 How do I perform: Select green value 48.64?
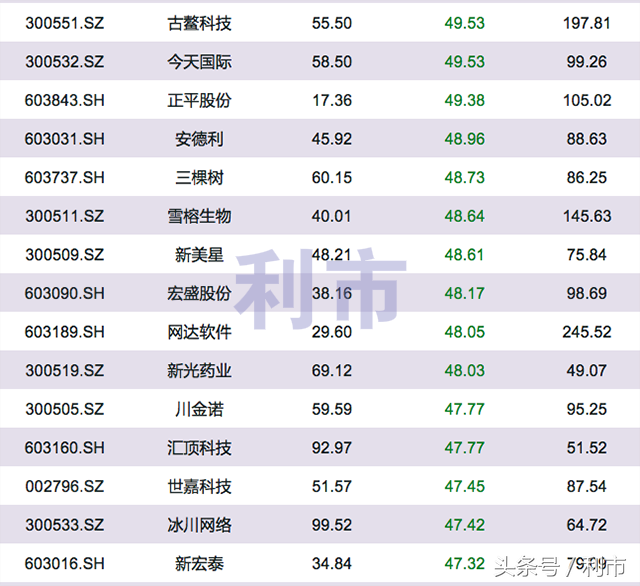(x=464, y=216)
